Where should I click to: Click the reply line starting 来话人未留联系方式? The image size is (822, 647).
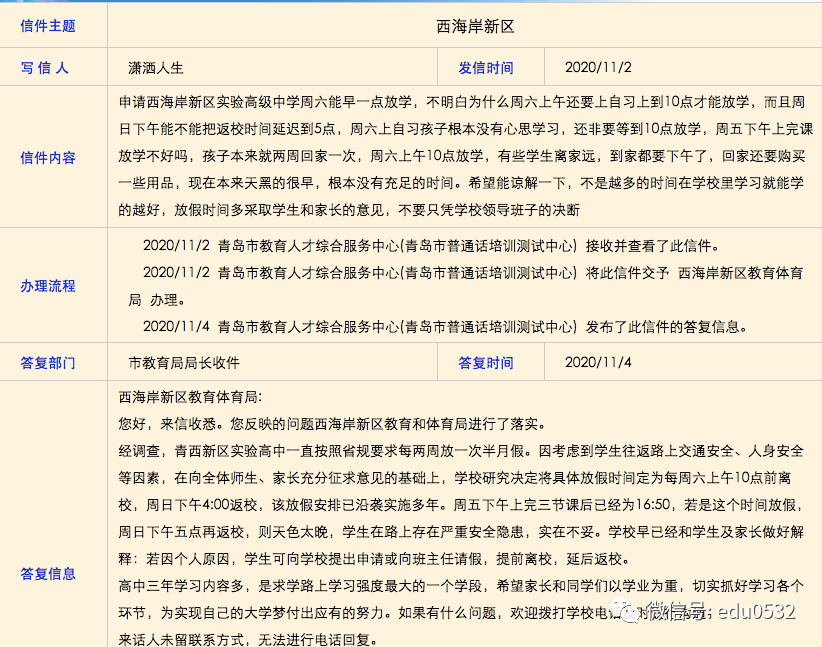click(248, 640)
